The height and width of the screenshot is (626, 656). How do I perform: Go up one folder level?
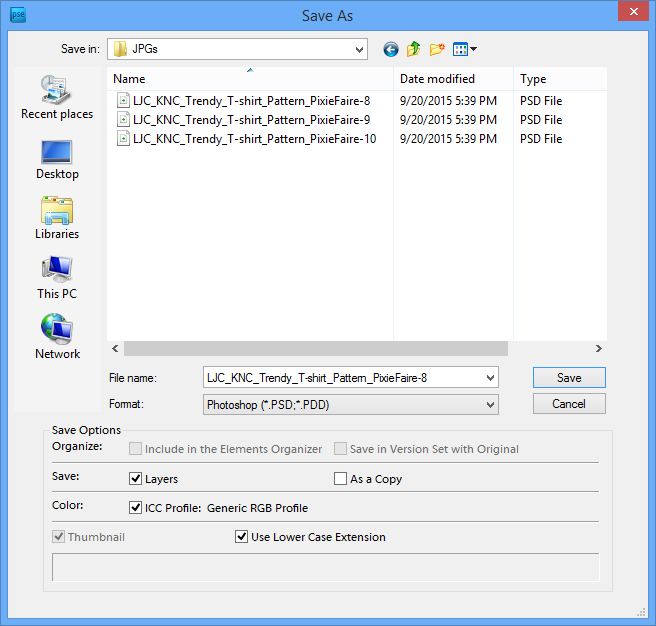coord(413,49)
